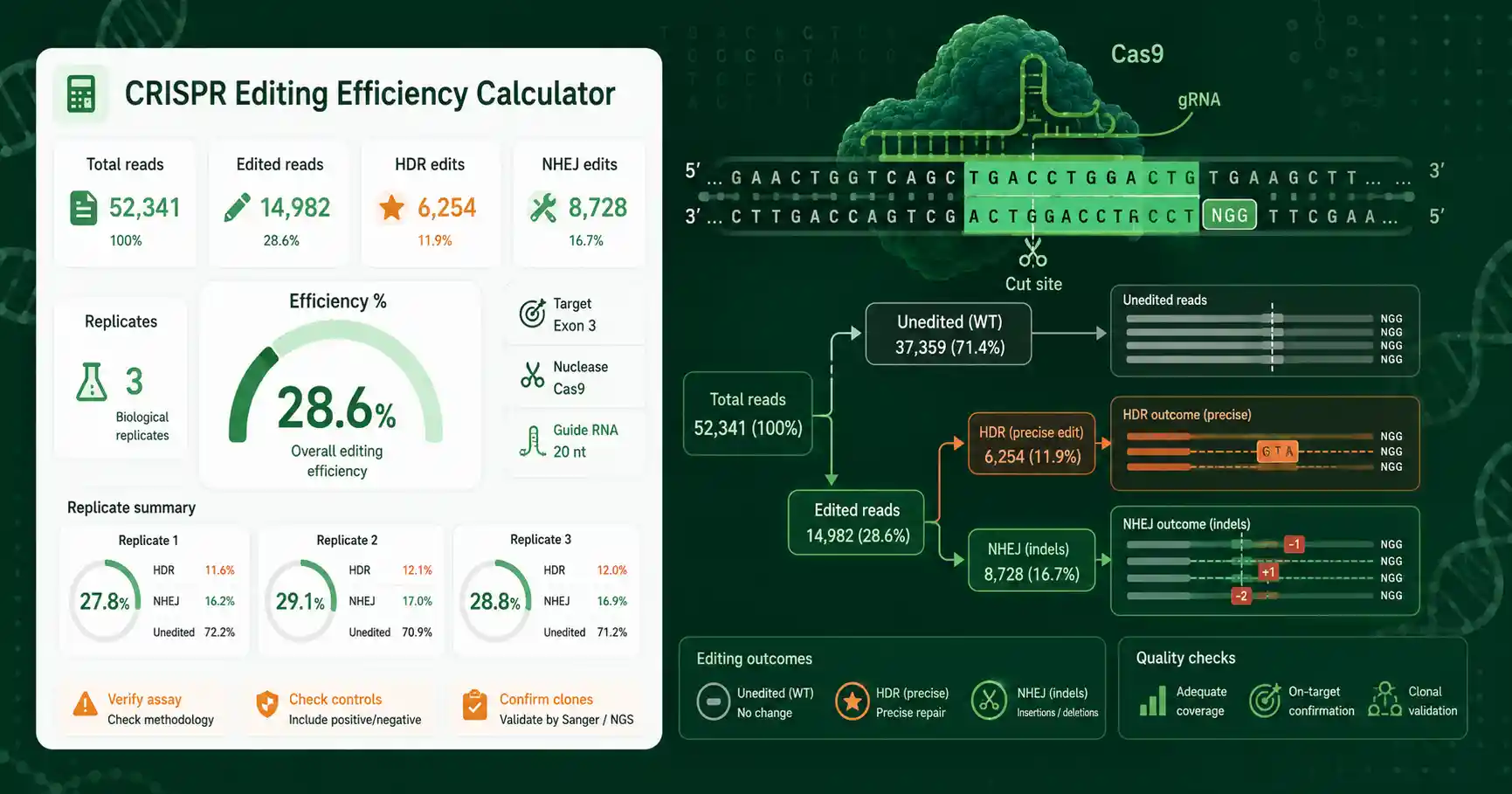Screen dimensions: 1512x794
Task: Click the Replicate summary heading
Action: coord(131,507)
